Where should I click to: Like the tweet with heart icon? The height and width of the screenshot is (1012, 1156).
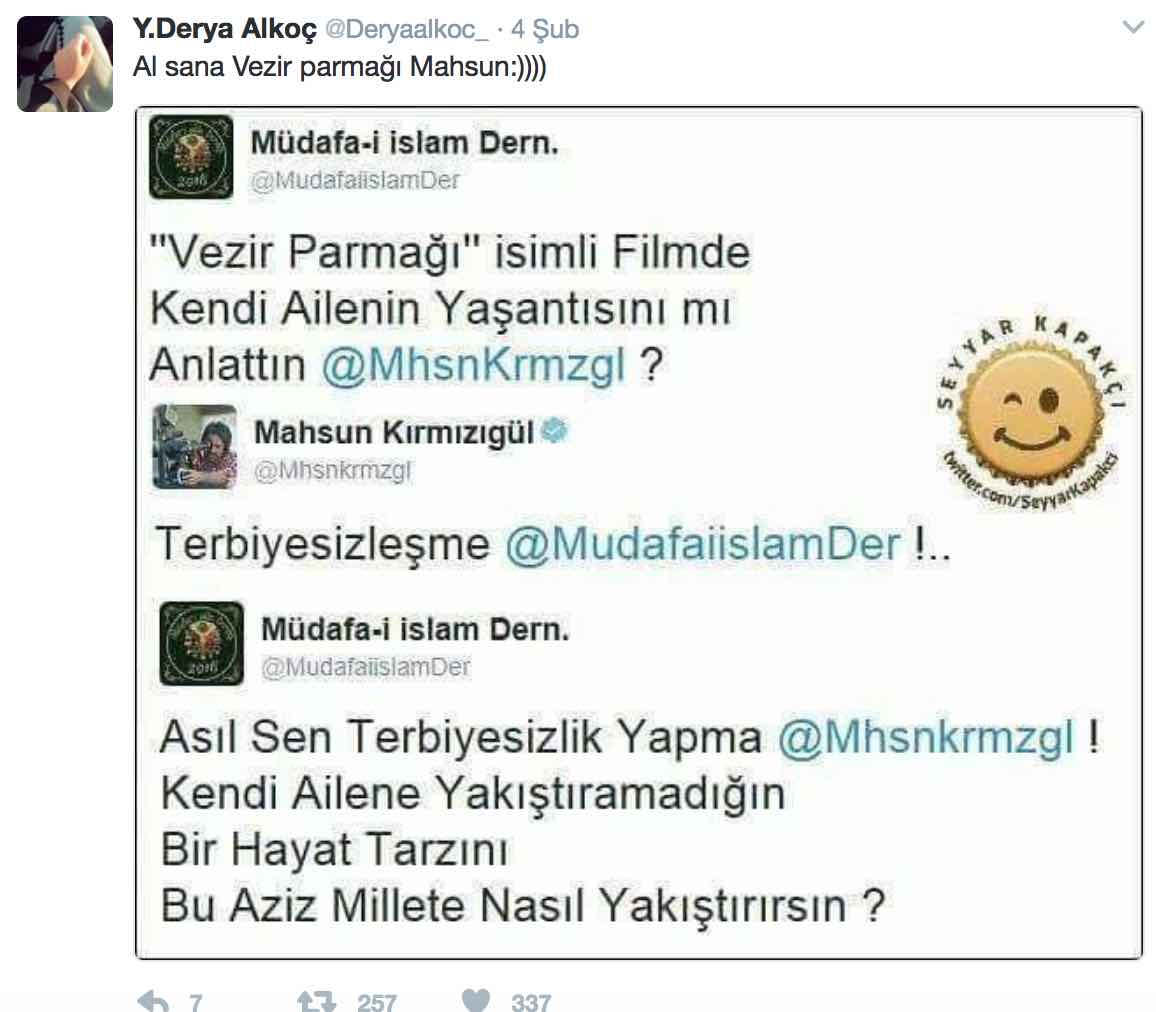[476, 1000]
